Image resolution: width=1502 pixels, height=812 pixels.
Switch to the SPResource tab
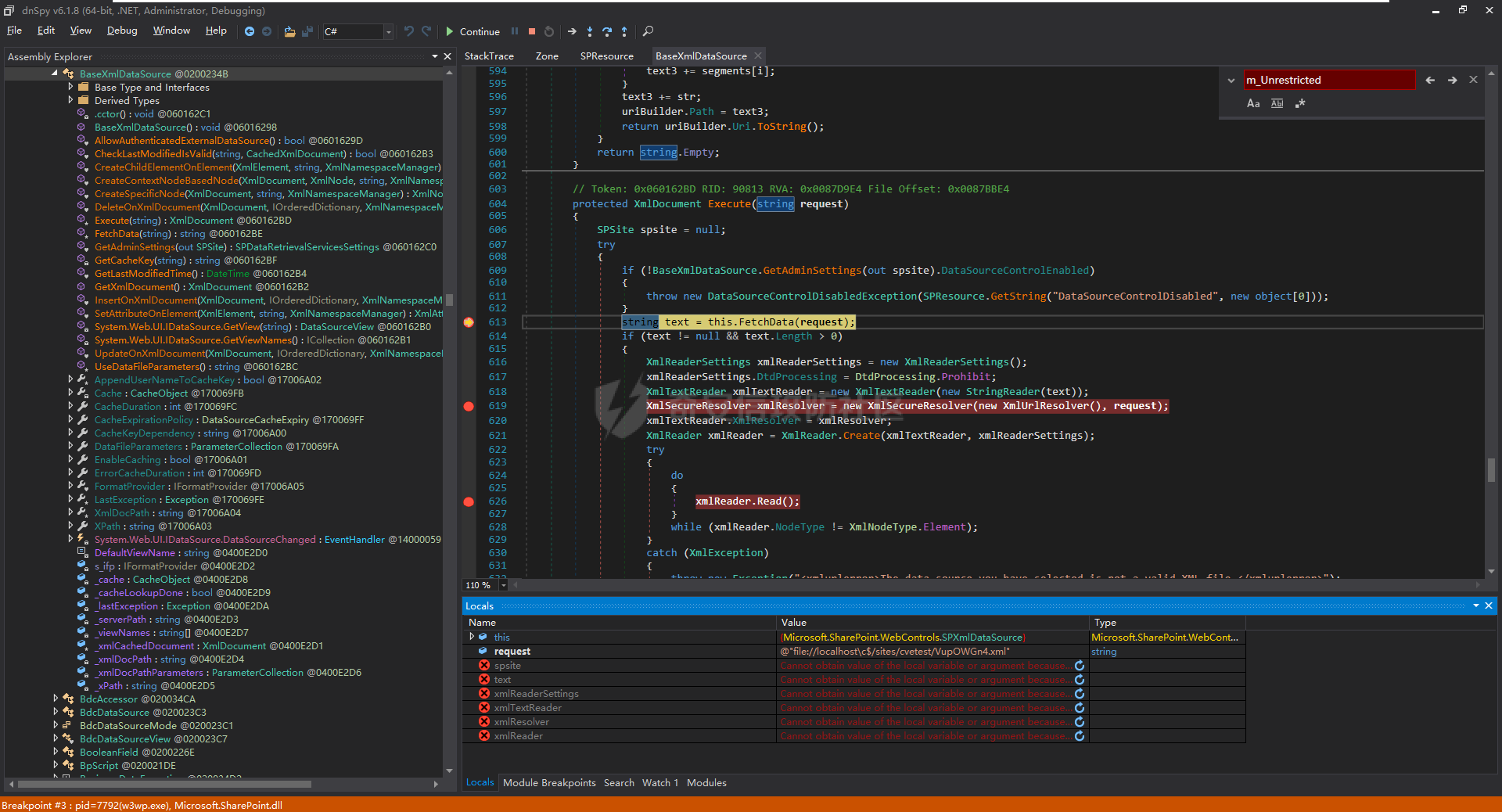(x=606, y=56)
